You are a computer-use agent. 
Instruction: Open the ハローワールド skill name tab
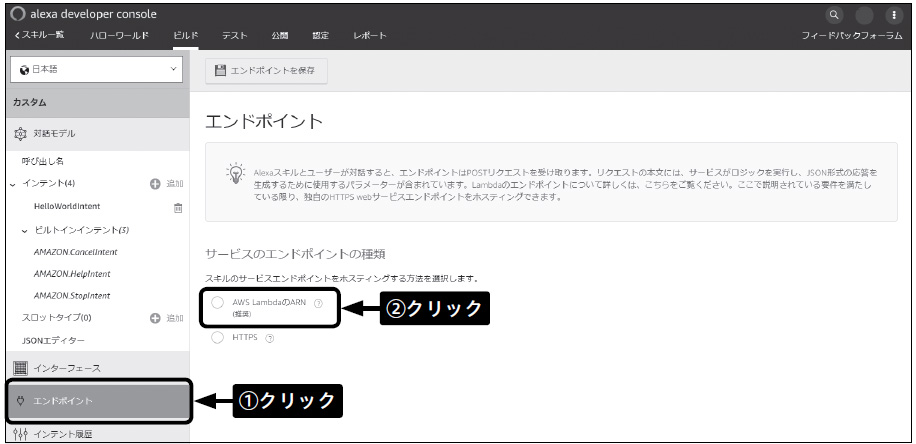point(119,36)
